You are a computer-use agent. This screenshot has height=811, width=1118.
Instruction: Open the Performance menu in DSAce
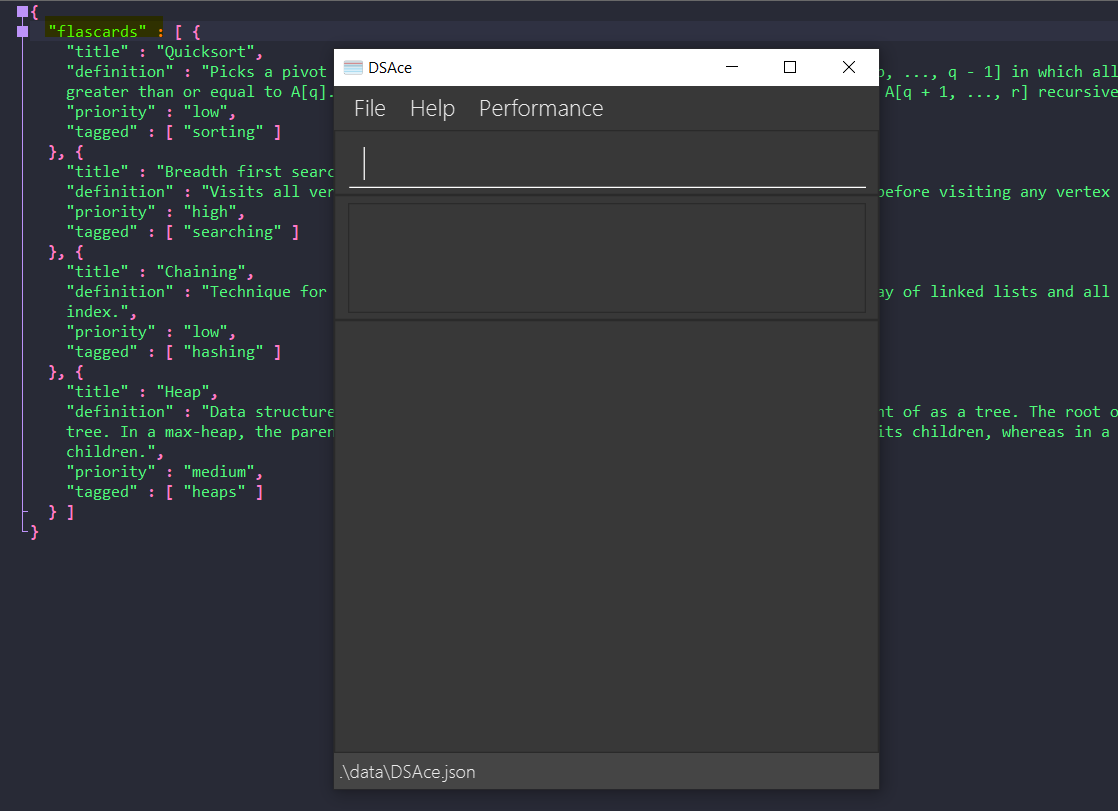click(x=540, y=108)
